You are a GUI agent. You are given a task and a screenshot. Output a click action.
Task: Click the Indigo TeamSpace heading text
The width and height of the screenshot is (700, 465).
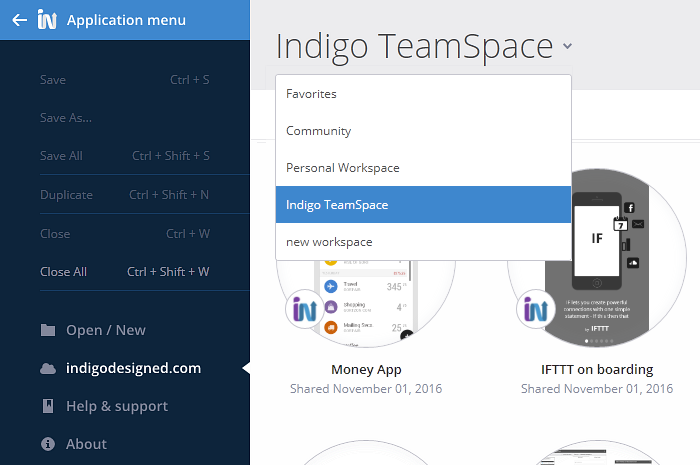tap(414, 46)
